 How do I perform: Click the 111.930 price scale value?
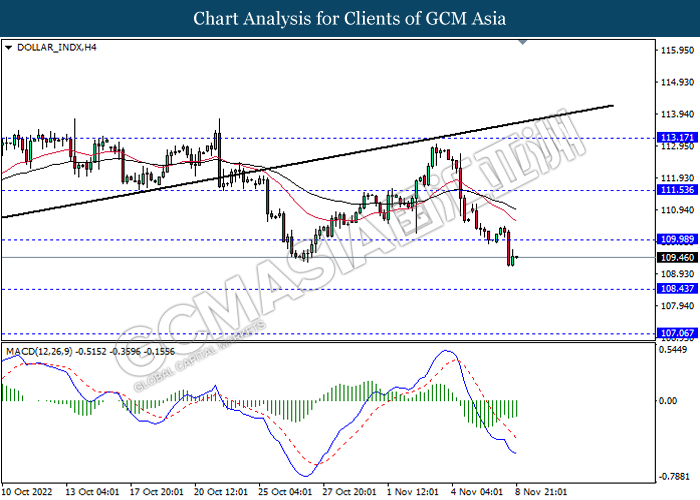677,178
